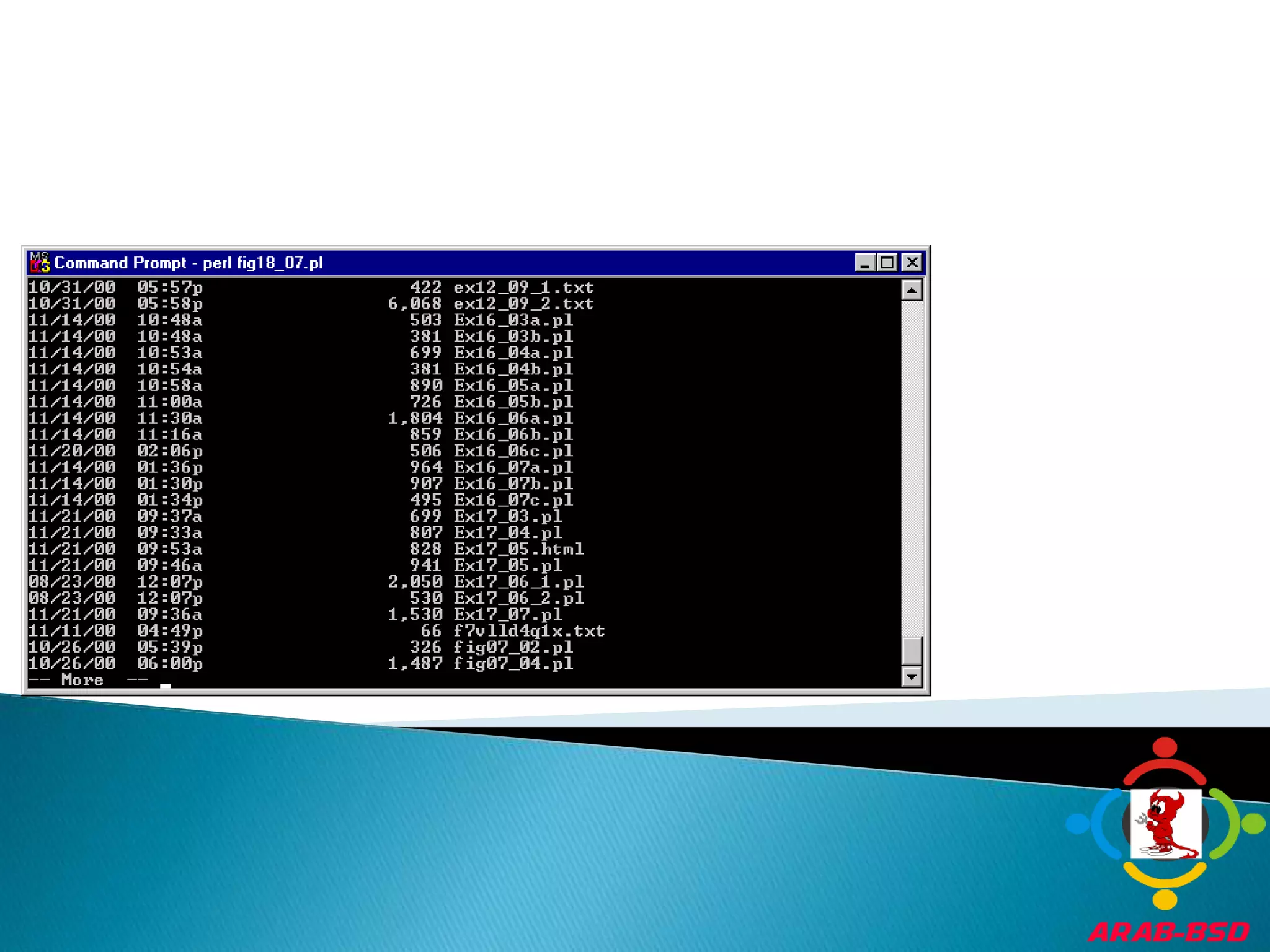Viewport: 1270px width, 952px height.
Task: Close the Command Prompt window
Action: coord(912,263)
